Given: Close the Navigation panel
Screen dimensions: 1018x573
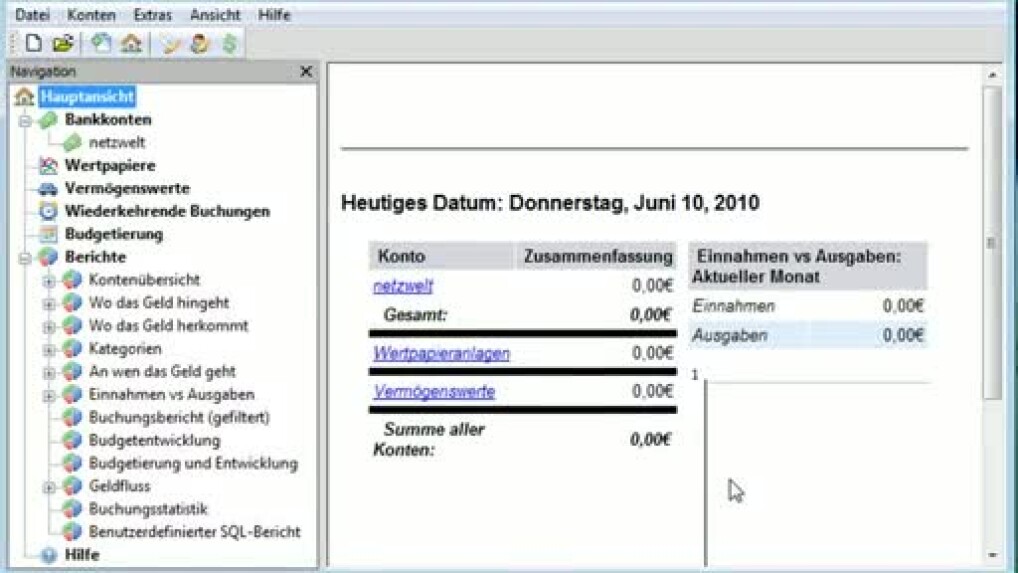Looking at the screenshot, I should pyautogui.click(x=306, y=72).
